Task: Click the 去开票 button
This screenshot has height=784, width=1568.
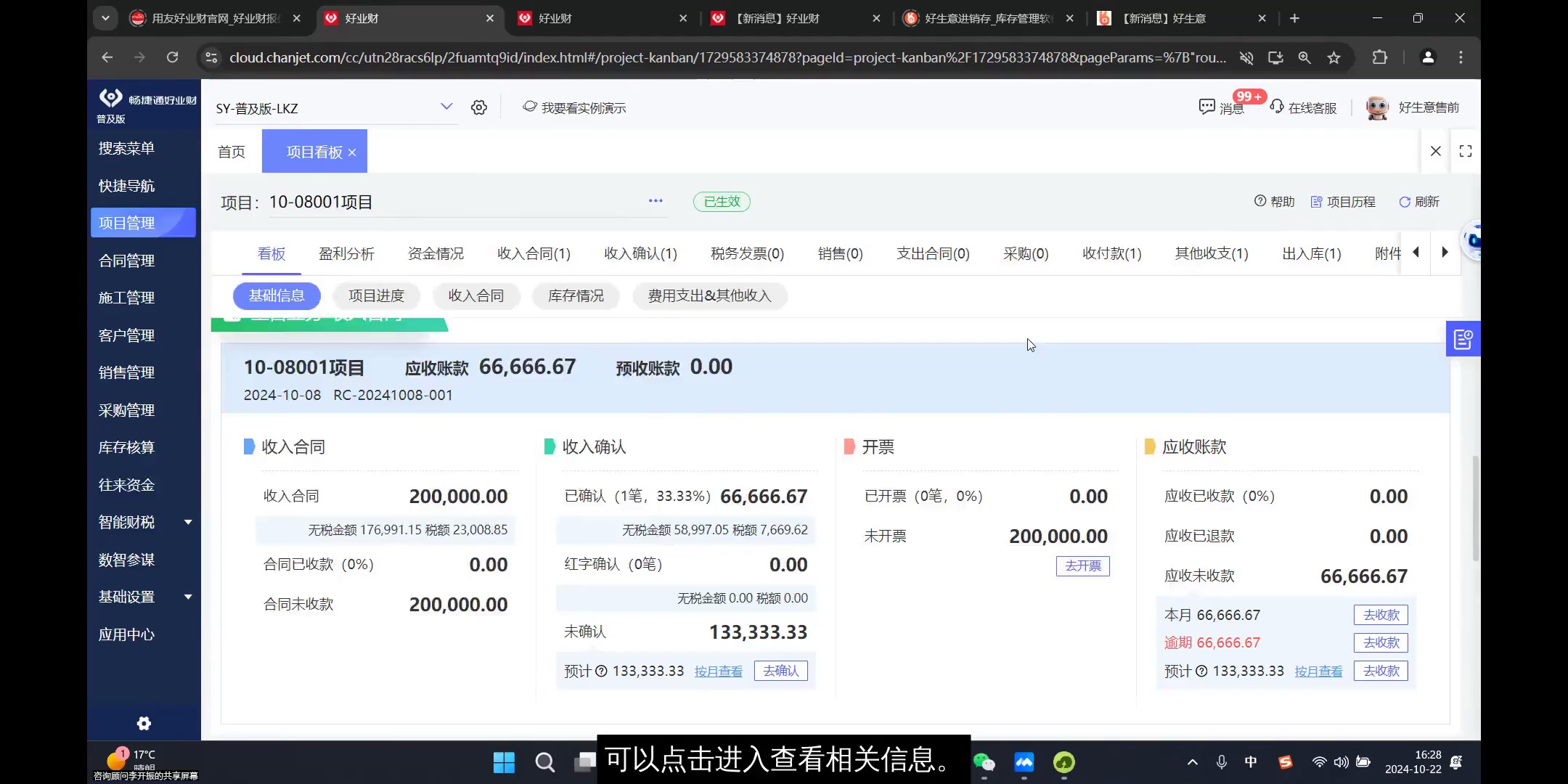Action: pyautogui.click(x=1082, y=566)
